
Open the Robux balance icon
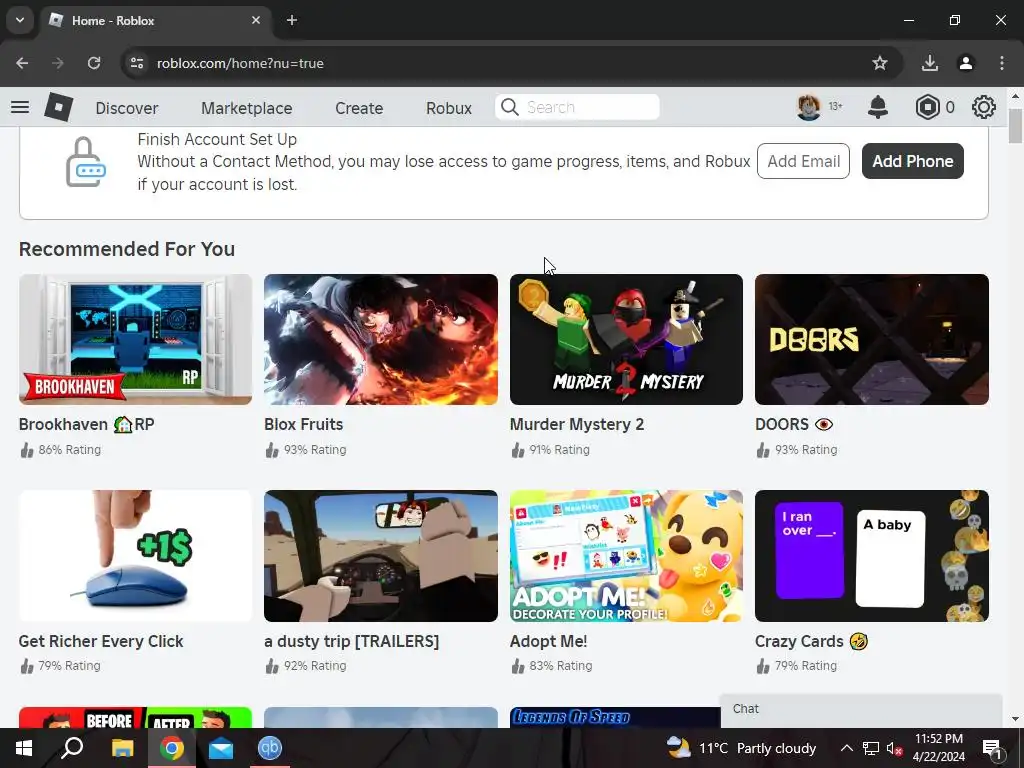[x=927, y=107]
